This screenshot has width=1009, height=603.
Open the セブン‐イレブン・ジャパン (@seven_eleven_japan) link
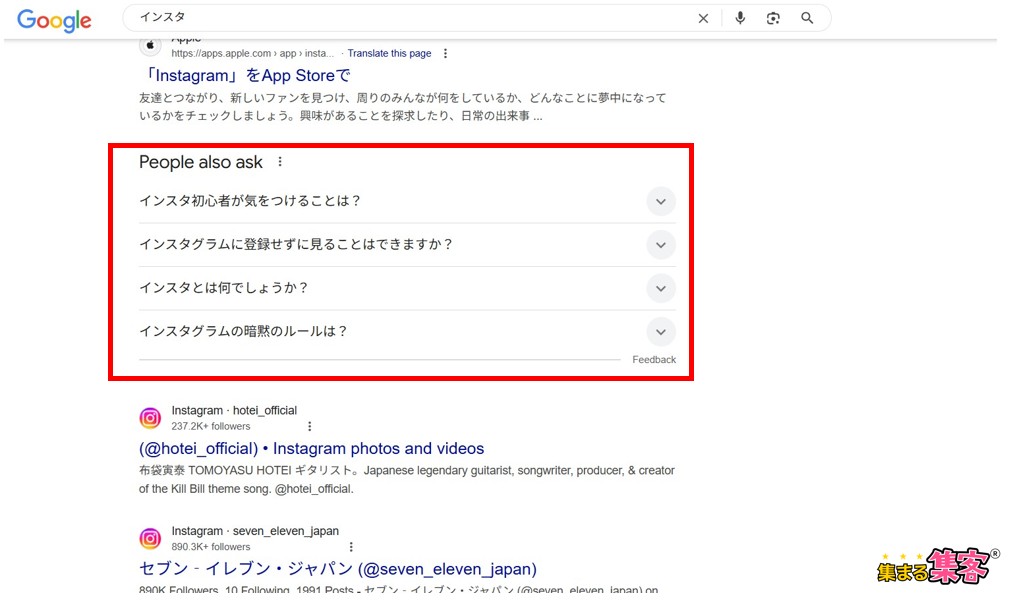[x=338, y=569]
